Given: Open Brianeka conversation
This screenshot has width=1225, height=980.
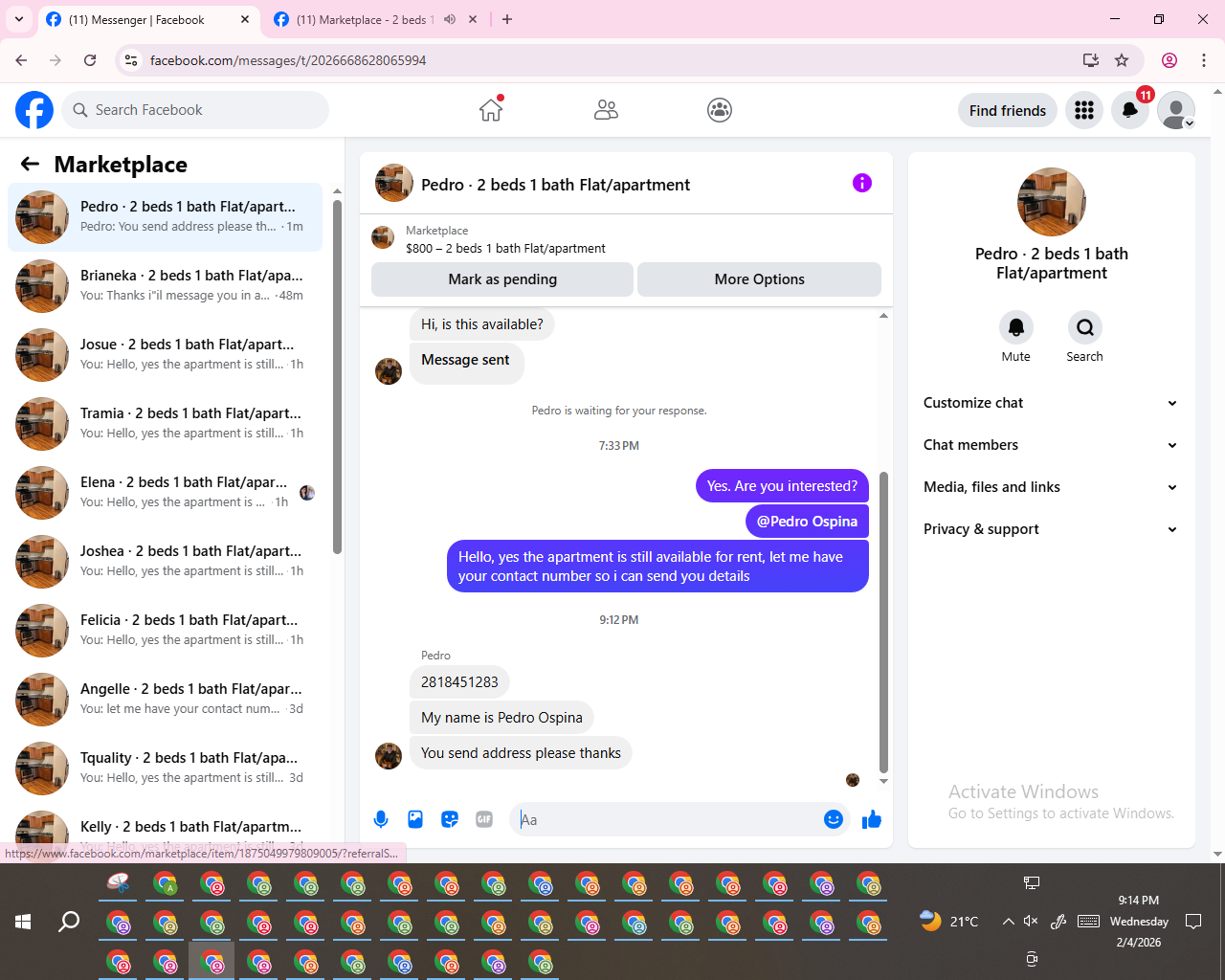Looking at the screenshot, I should click(x=165, y=286).
